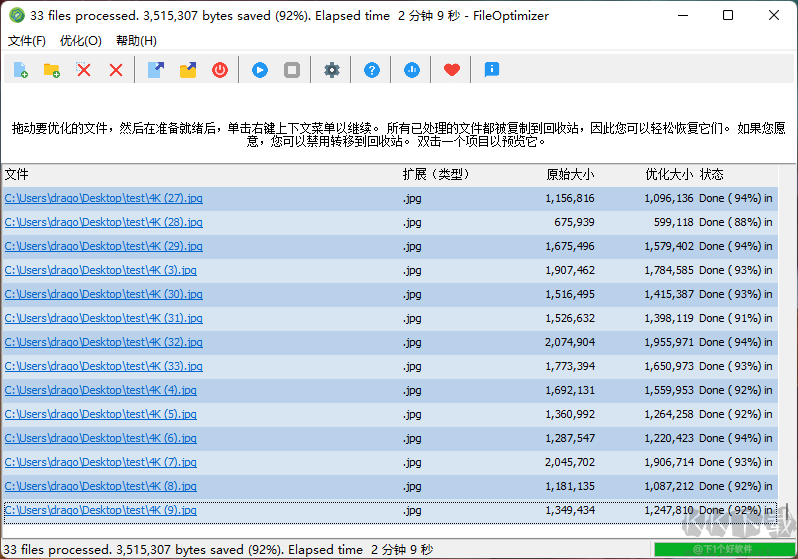Open the 帮助(H) menu
The height and width of the screenshot is (559, 798).
pos(136,41)
